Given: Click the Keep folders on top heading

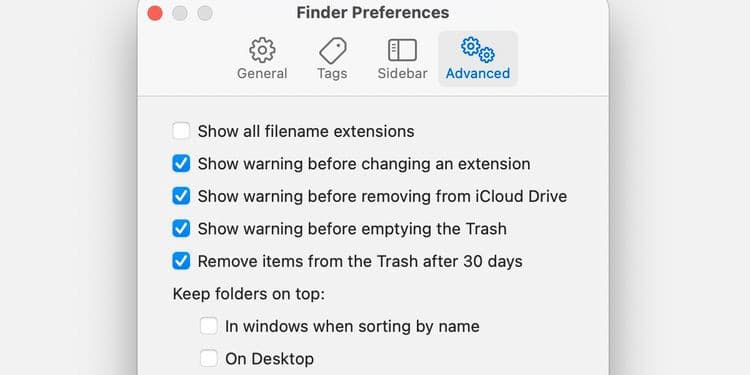Looking at the screenshot, I should click(249, 294).
